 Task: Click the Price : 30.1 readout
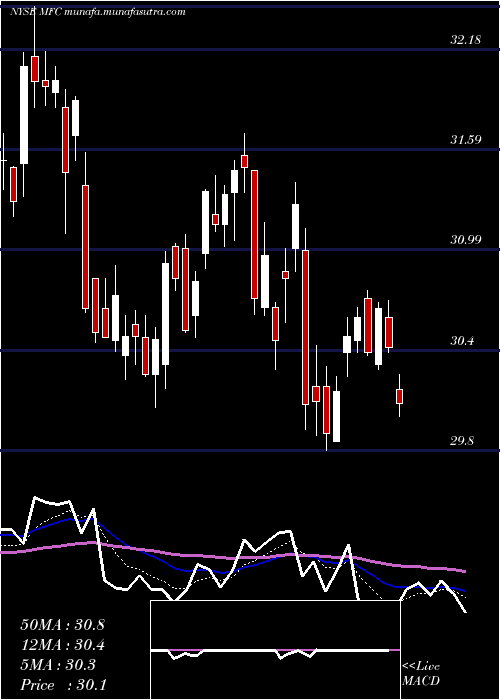coord(63,685)
